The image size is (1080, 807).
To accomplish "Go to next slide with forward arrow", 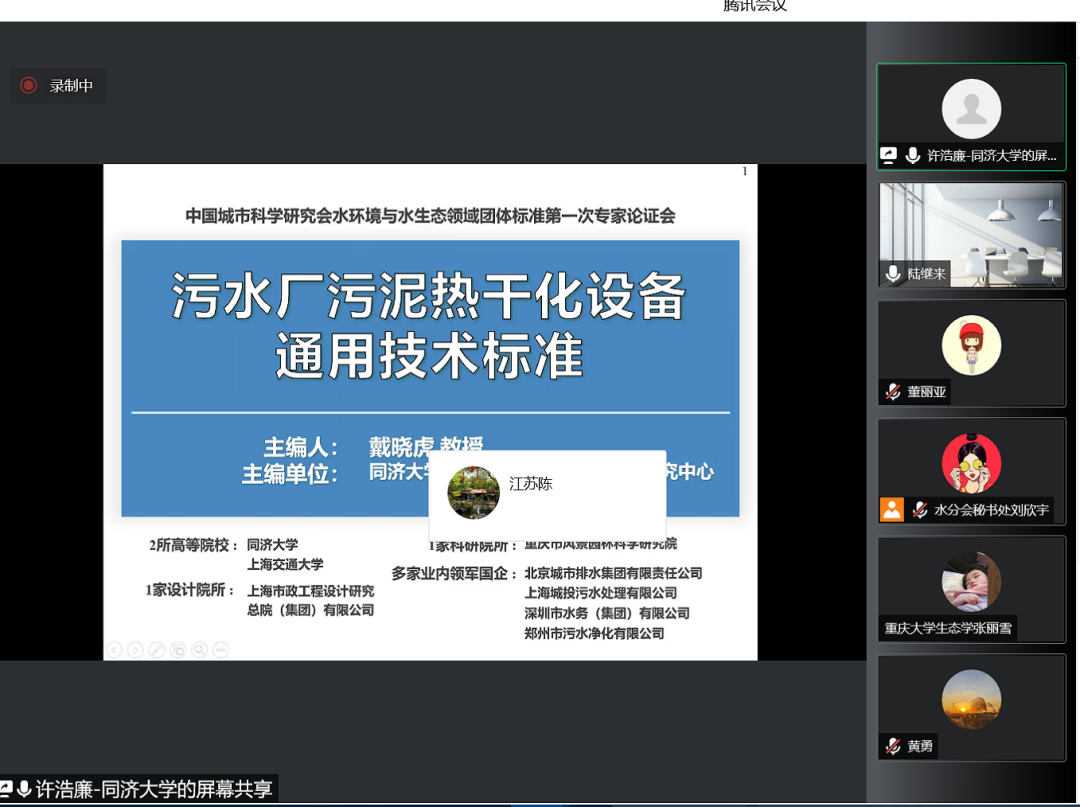I will [136, 649].
